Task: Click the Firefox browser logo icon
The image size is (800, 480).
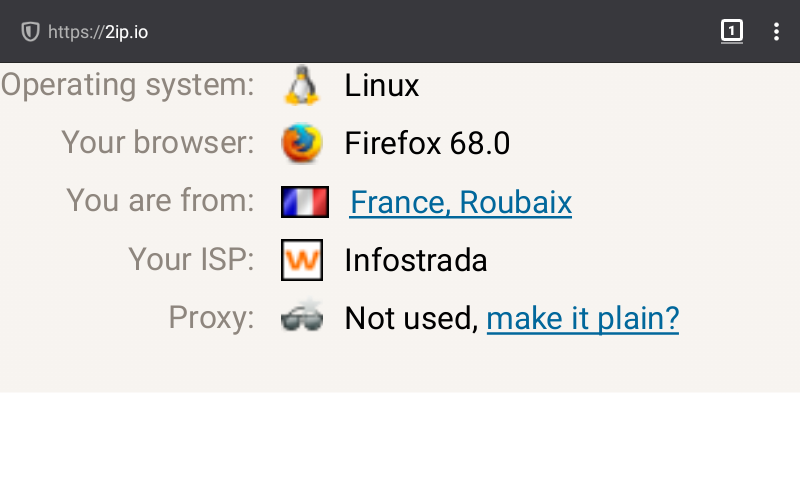Action: (x=301, y=144)
